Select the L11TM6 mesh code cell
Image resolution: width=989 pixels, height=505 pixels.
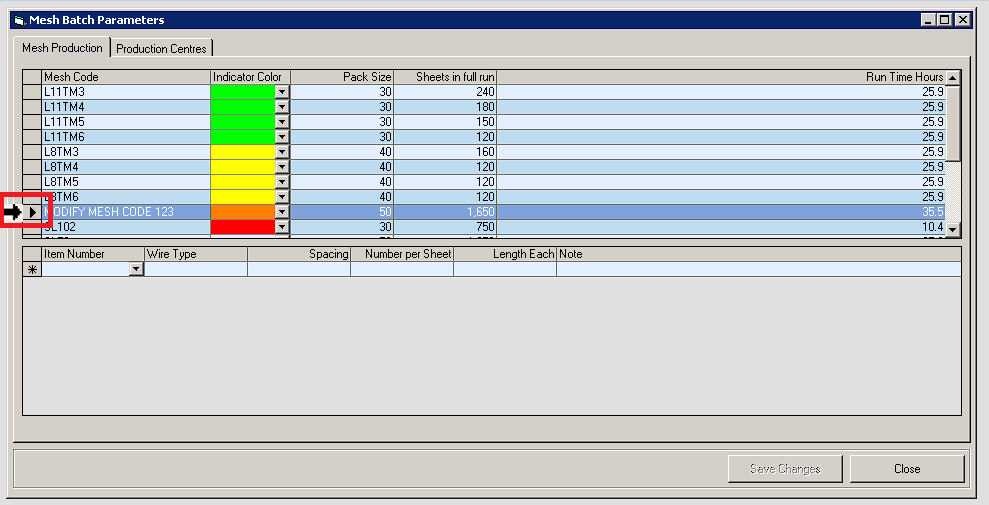coord(126,137)
